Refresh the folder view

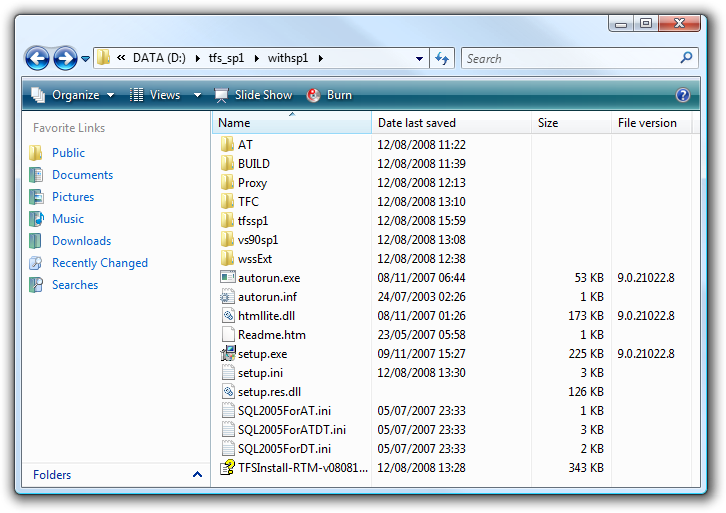(442, 59)
